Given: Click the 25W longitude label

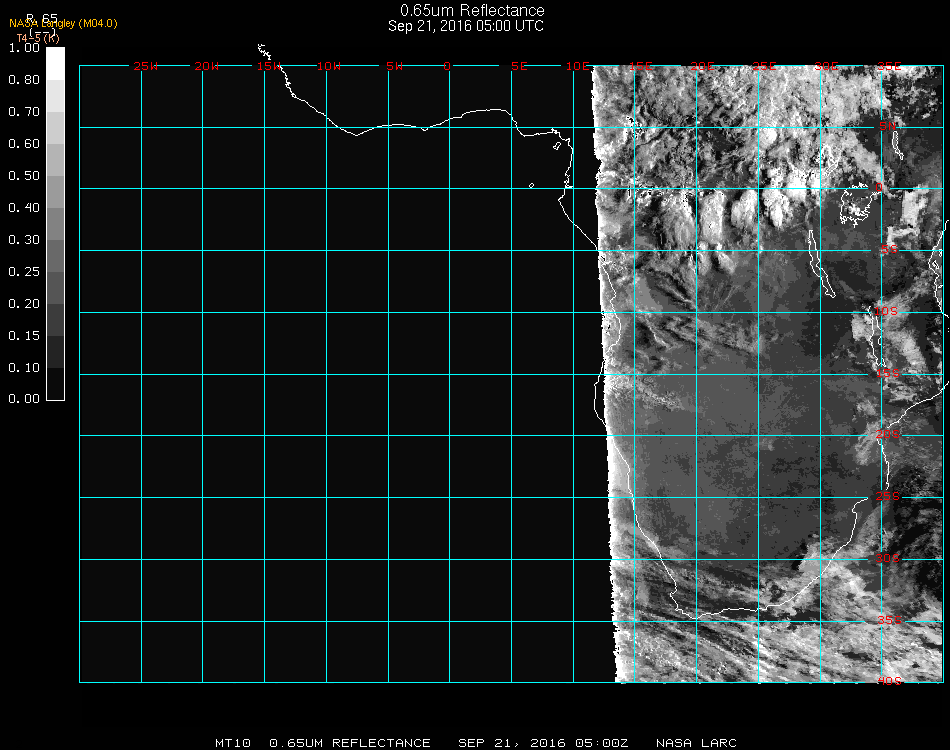Looking at the screenshot, I should click(x=146, y=67).
